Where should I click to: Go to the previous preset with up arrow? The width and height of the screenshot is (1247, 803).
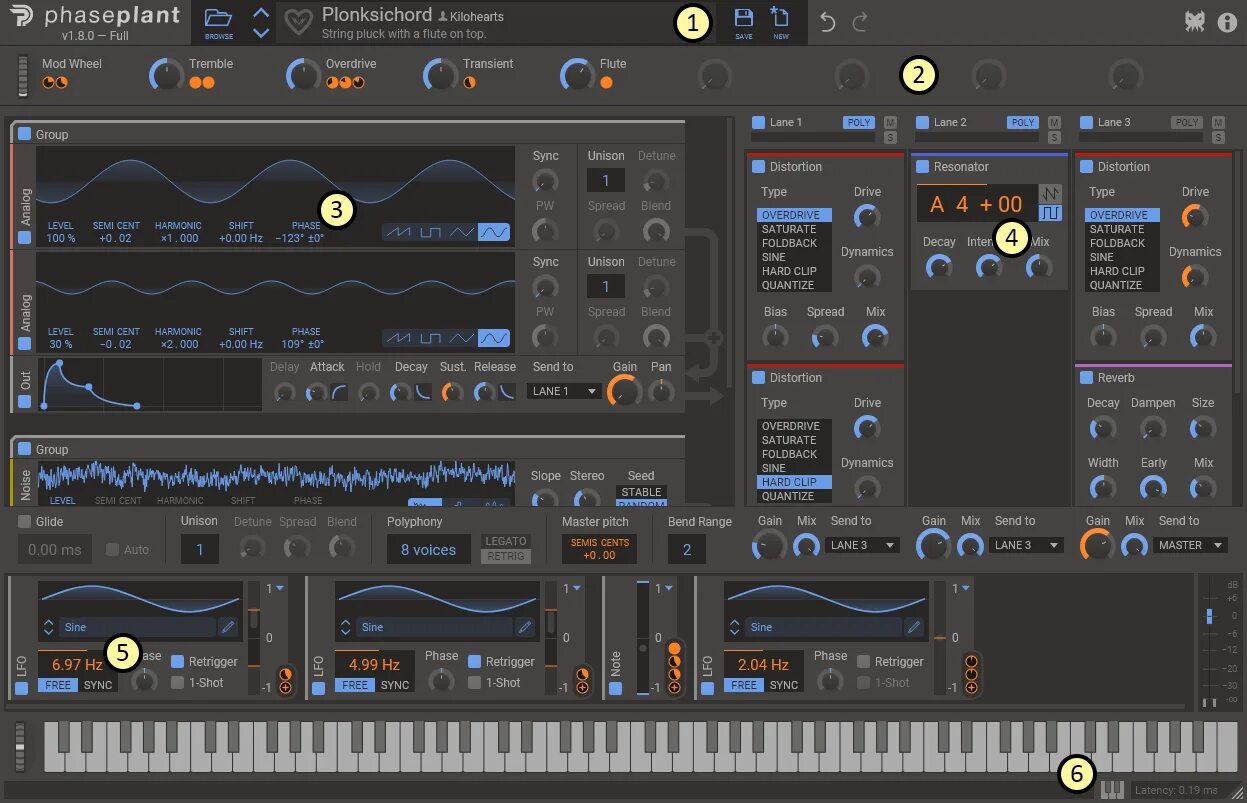tap(261, 13)
